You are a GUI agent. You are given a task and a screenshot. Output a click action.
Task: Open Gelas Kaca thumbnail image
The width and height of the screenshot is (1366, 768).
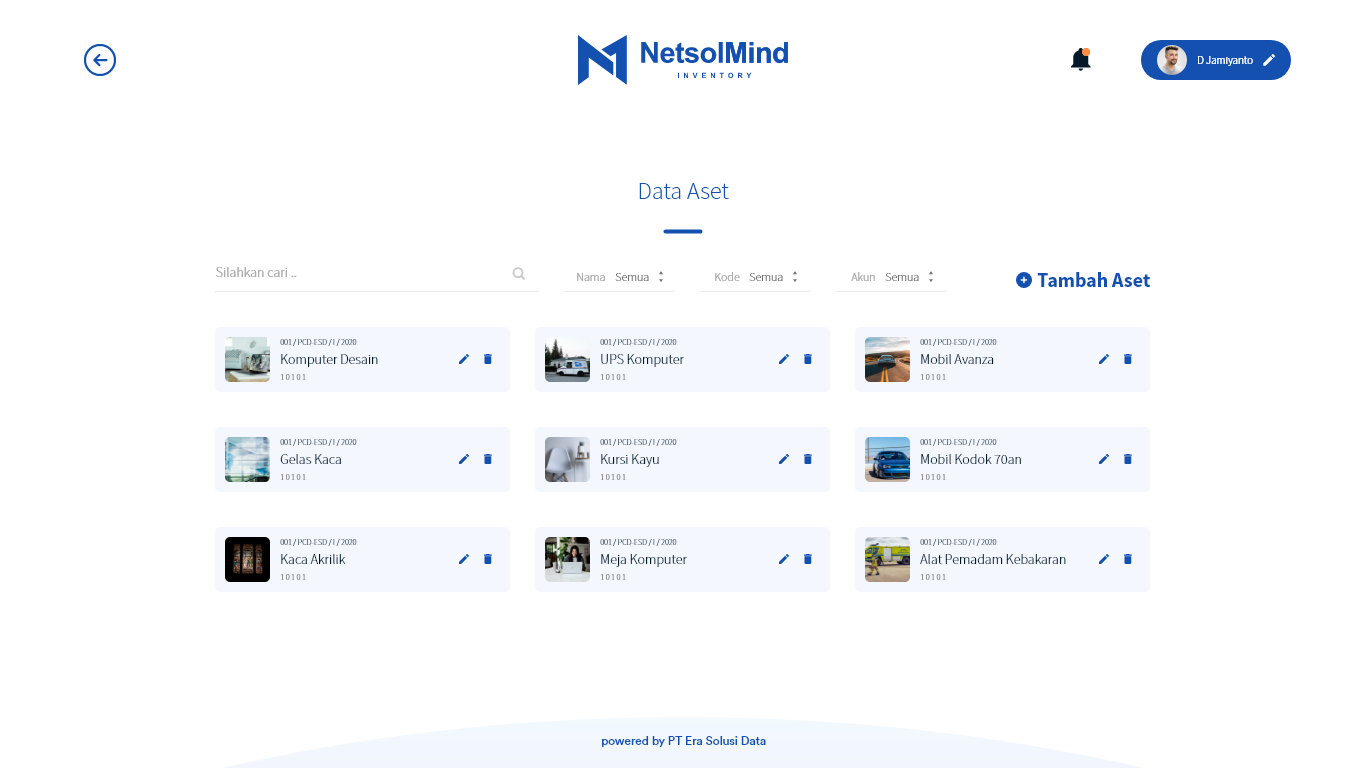click(247, 459)
